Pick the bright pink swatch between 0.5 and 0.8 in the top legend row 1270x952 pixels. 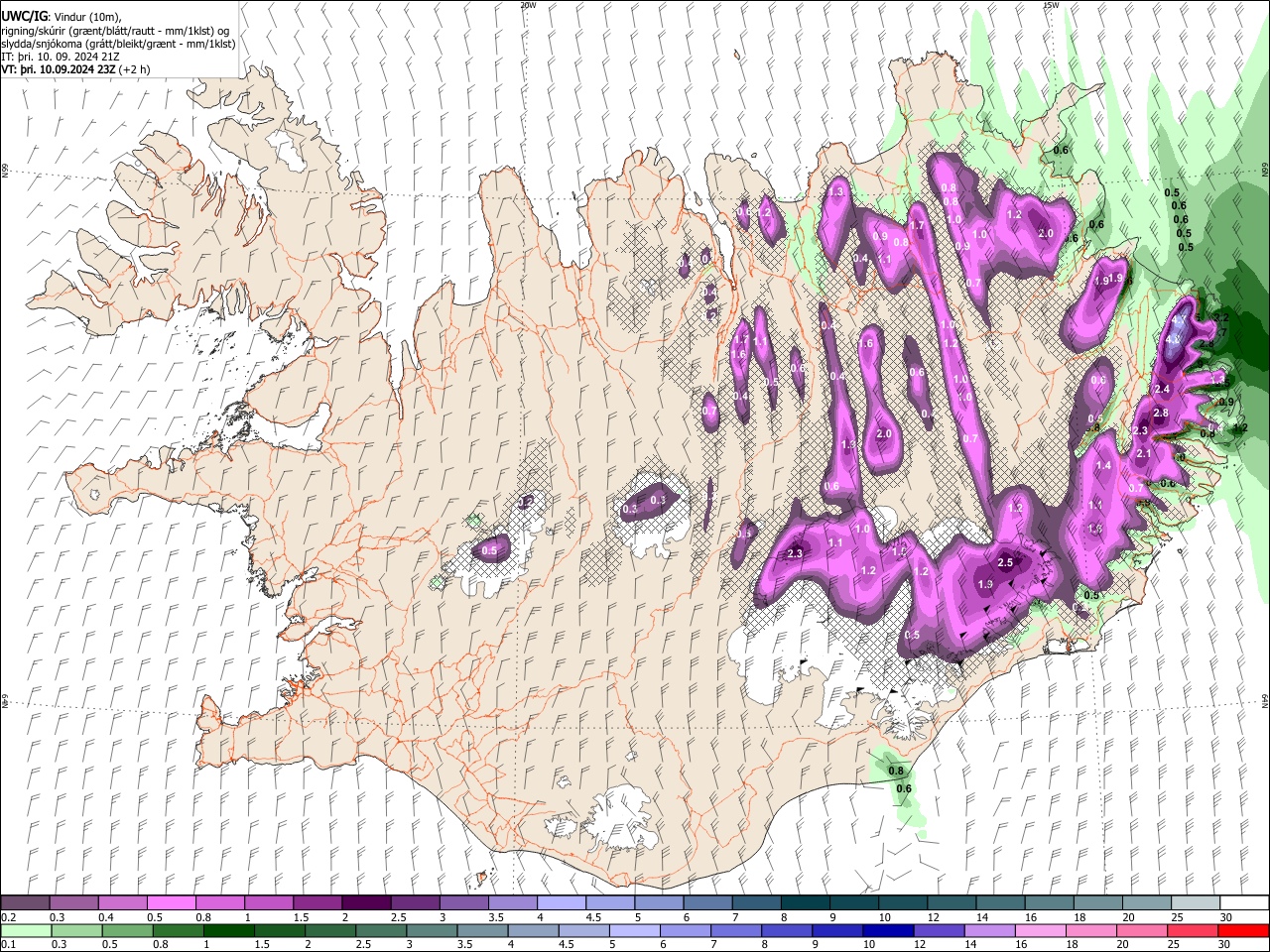[171, 902]
